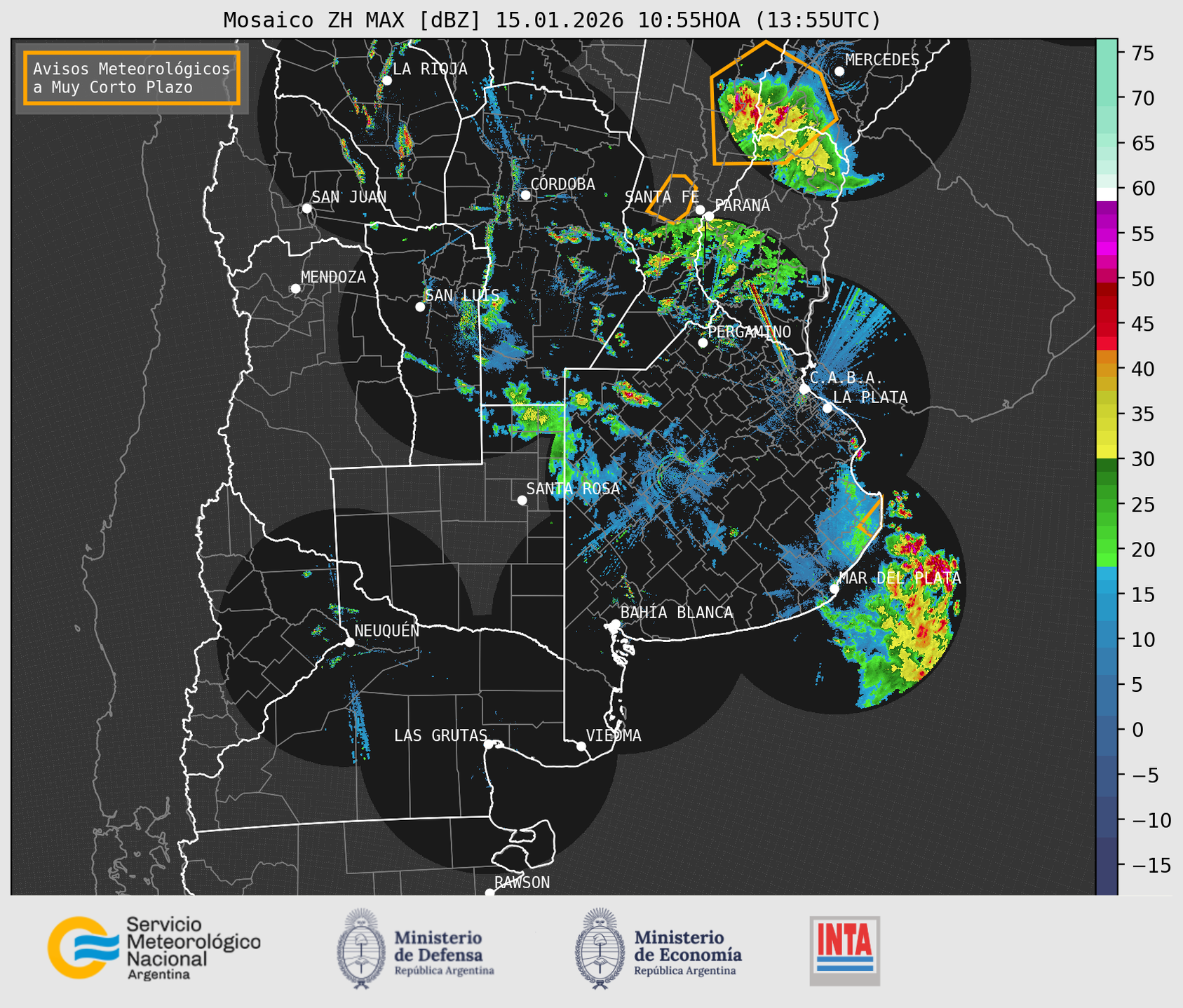Screen dimensions: 1183x1008
Task: Click the Ministerio de Defensa emblem
Action: click(360, 948)
